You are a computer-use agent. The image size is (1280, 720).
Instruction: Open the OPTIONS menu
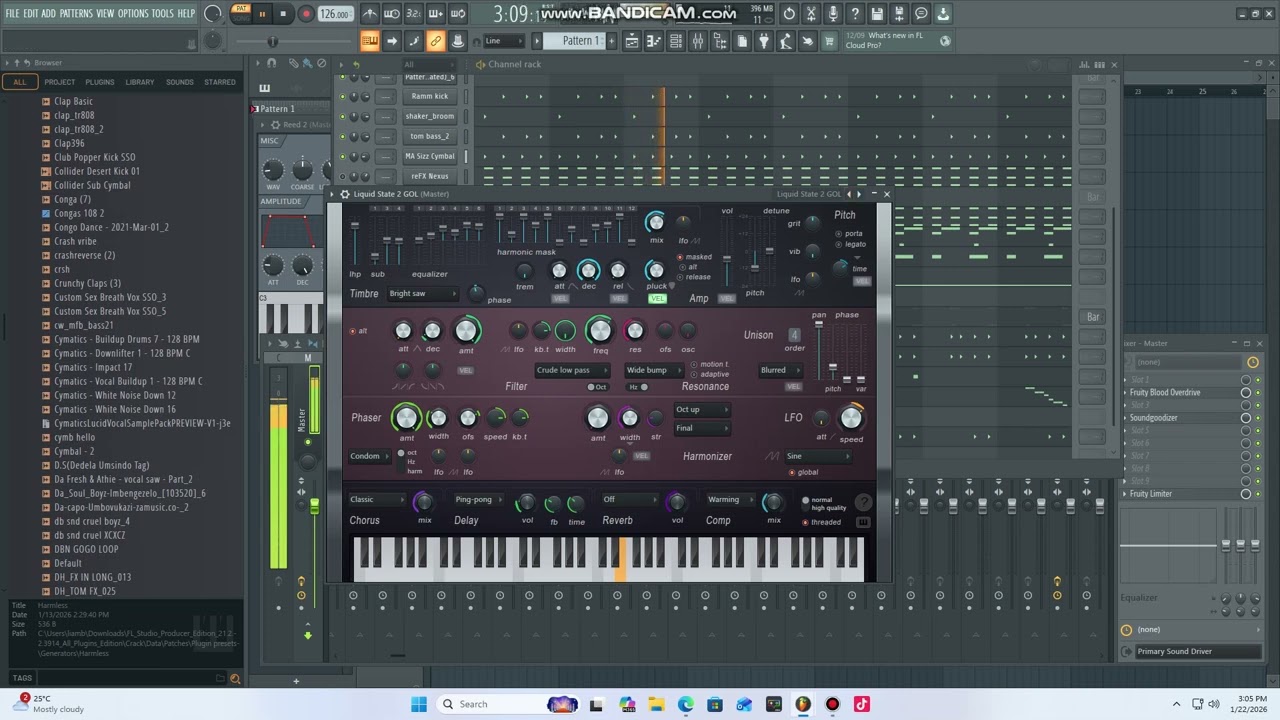point(133,14)
